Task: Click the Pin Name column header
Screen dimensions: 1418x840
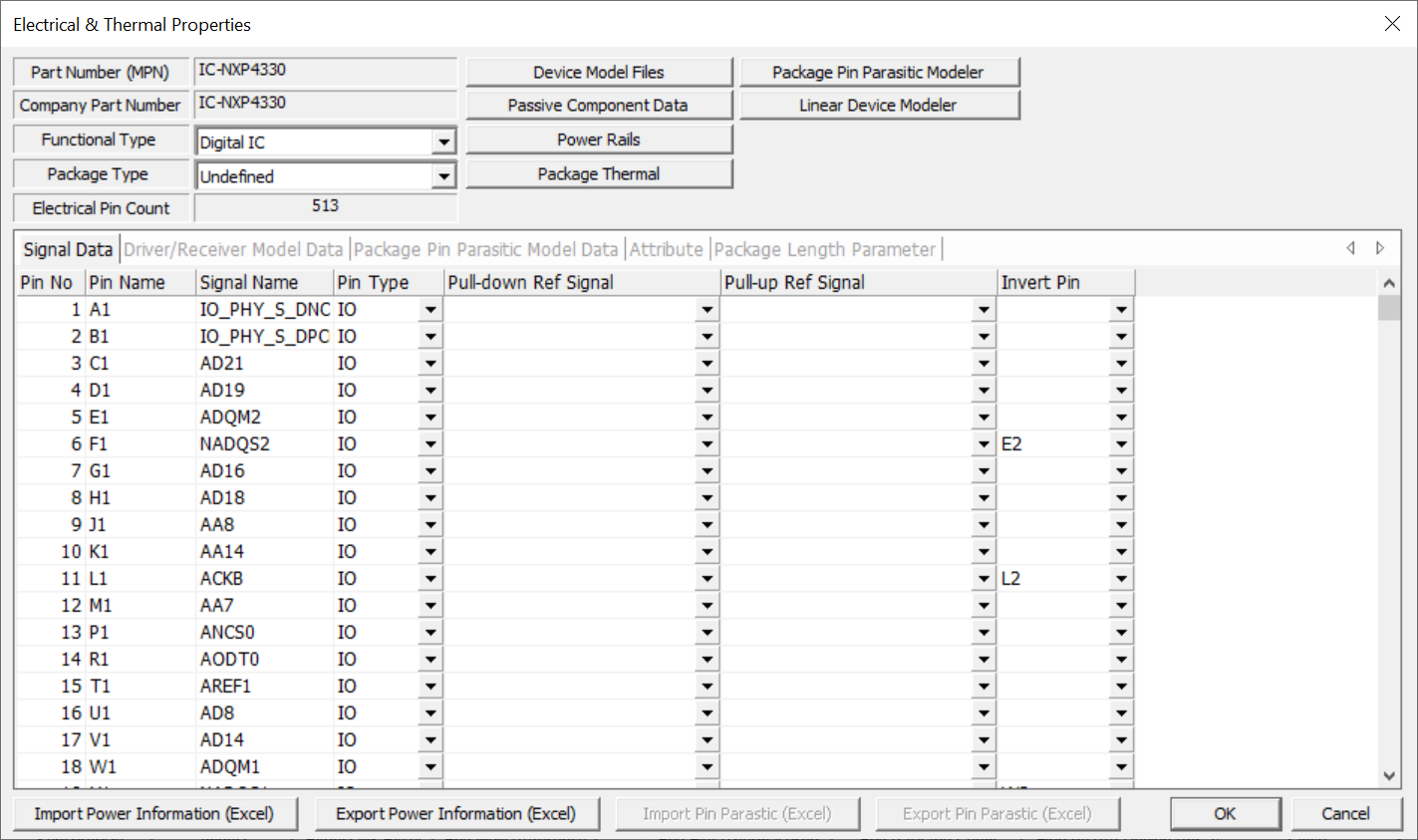Action: pyautogui.click(x=140, y=282)
